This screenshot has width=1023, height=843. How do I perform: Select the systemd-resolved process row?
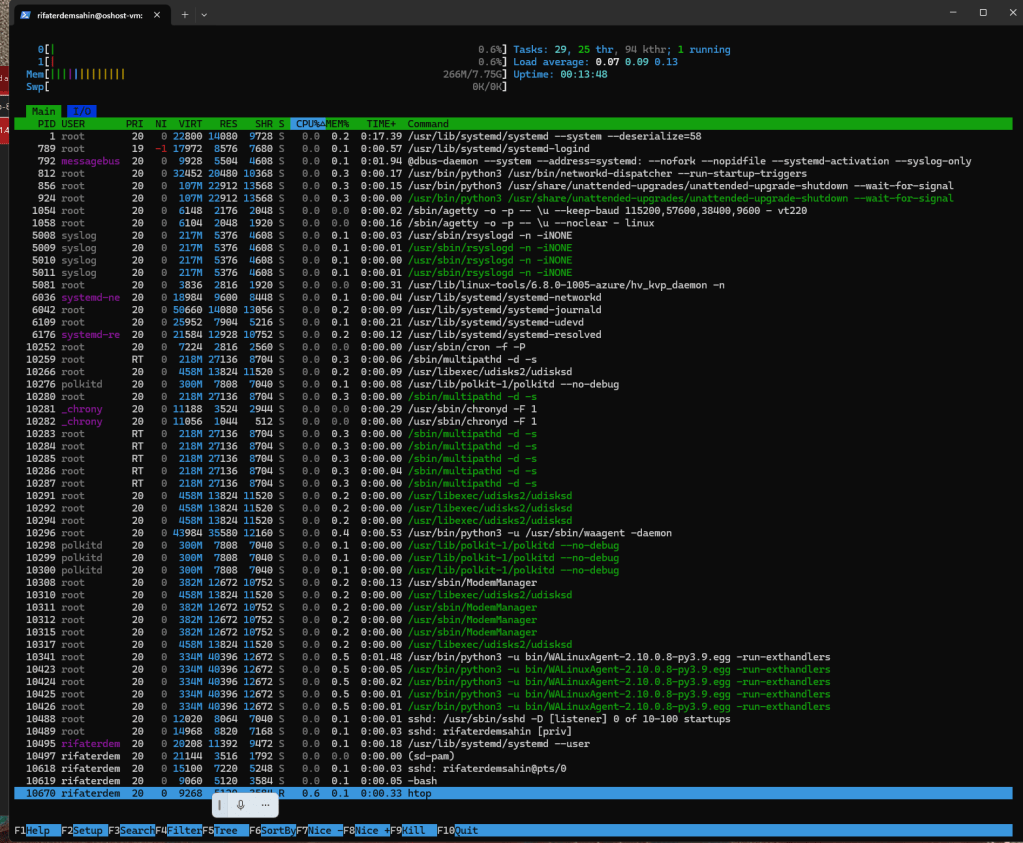pyautogui.click(x=513, y=335)
